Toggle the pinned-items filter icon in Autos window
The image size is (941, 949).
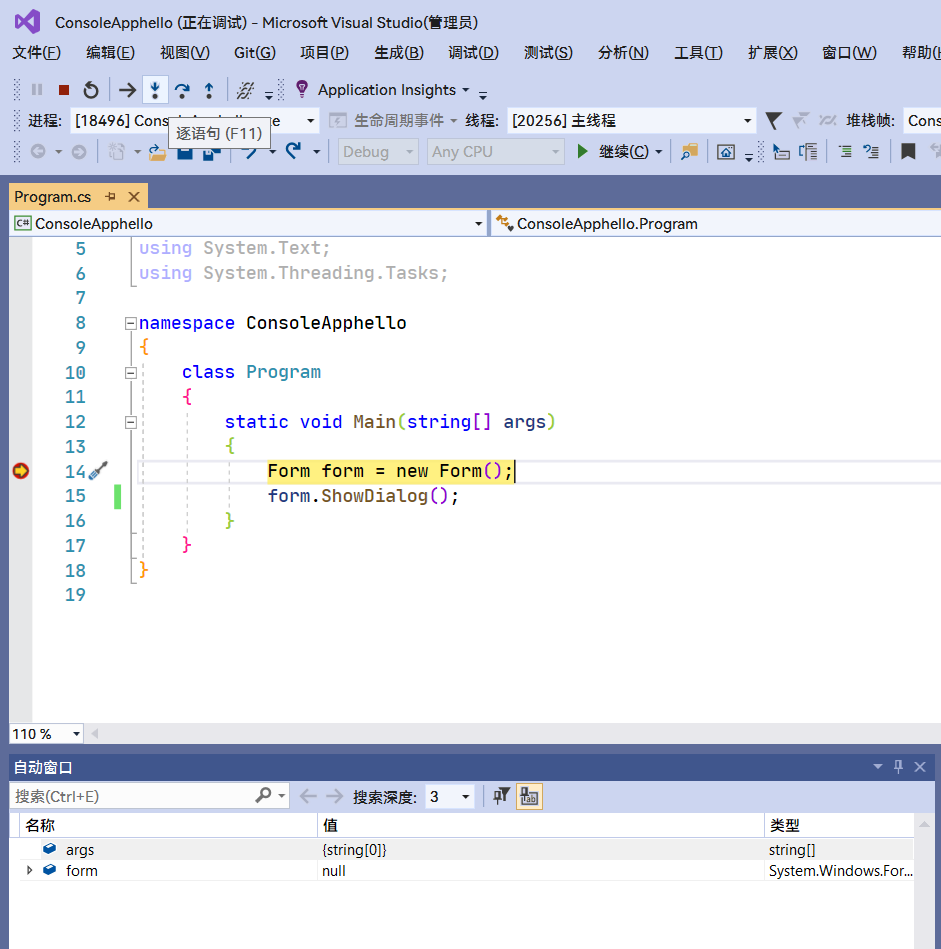pyautogui.click(x=500, y=796)
